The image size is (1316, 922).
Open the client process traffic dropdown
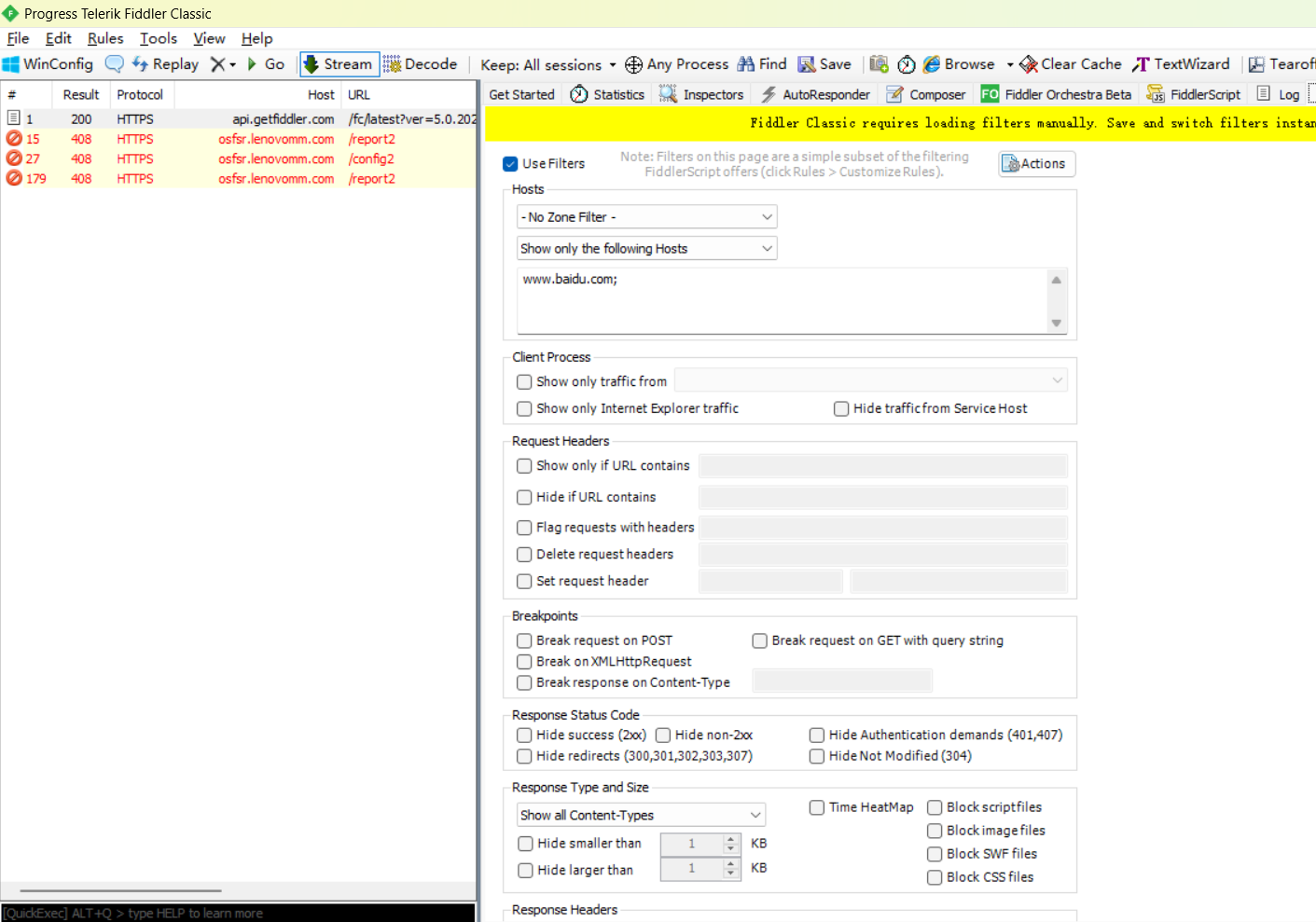click(x=871, y=380)
